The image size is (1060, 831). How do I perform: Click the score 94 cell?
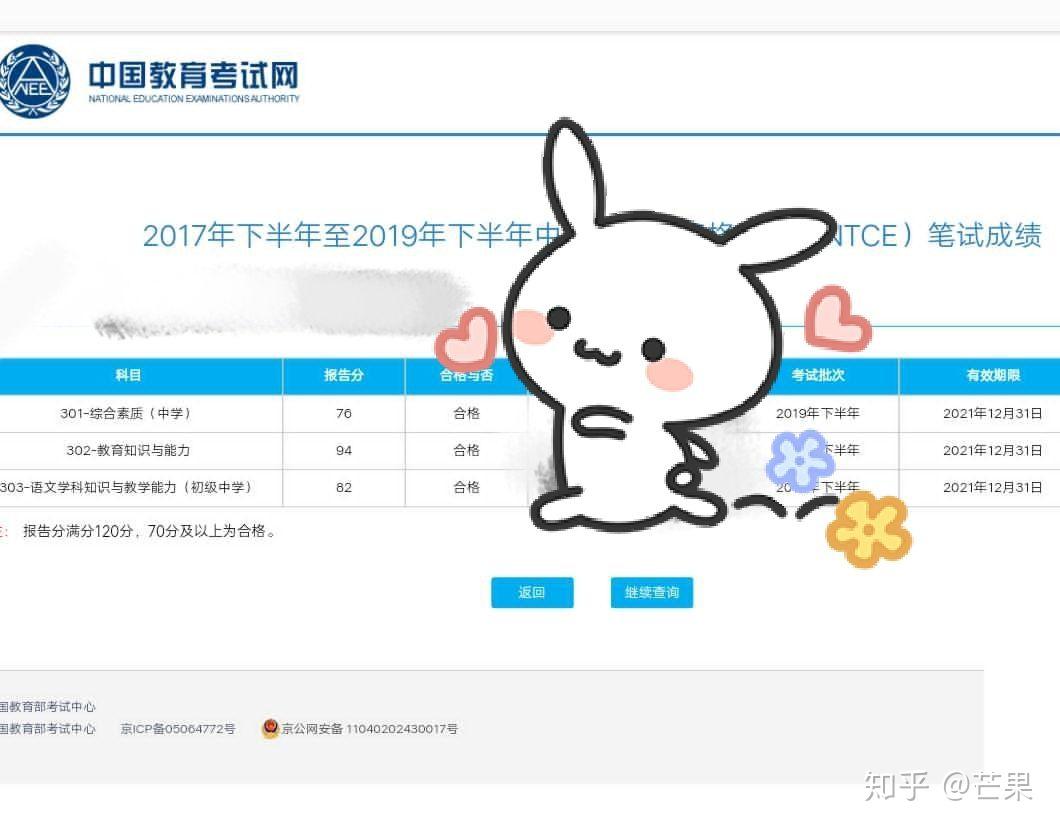(x=342, y=450)
